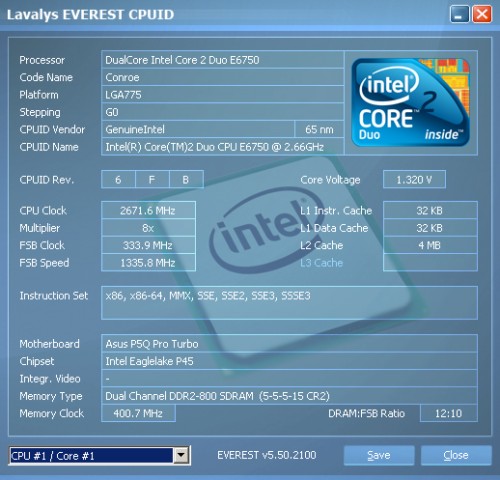Click the 1335.8 MHz FSB speed value

[x=148, y=263]
